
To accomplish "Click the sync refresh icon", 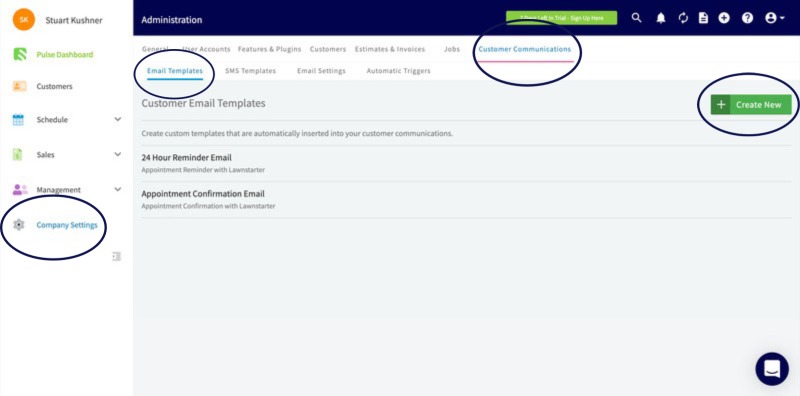I will pos(683,18).
